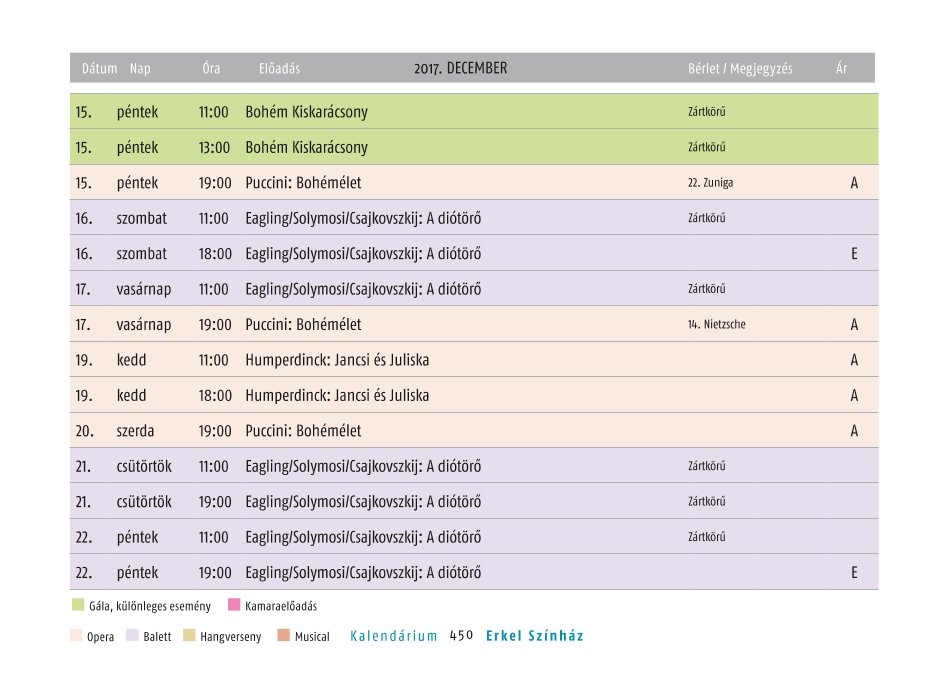Click the 'Kalendárium' footer text
This screenshot has width=944, height=679.
tap(394, 636)
